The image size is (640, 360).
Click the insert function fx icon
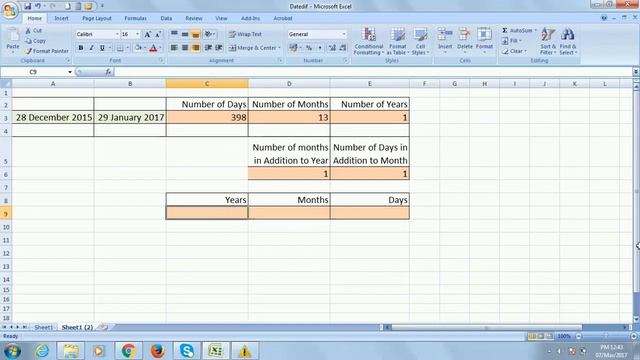pyautogui.click(x=108, y=72)
